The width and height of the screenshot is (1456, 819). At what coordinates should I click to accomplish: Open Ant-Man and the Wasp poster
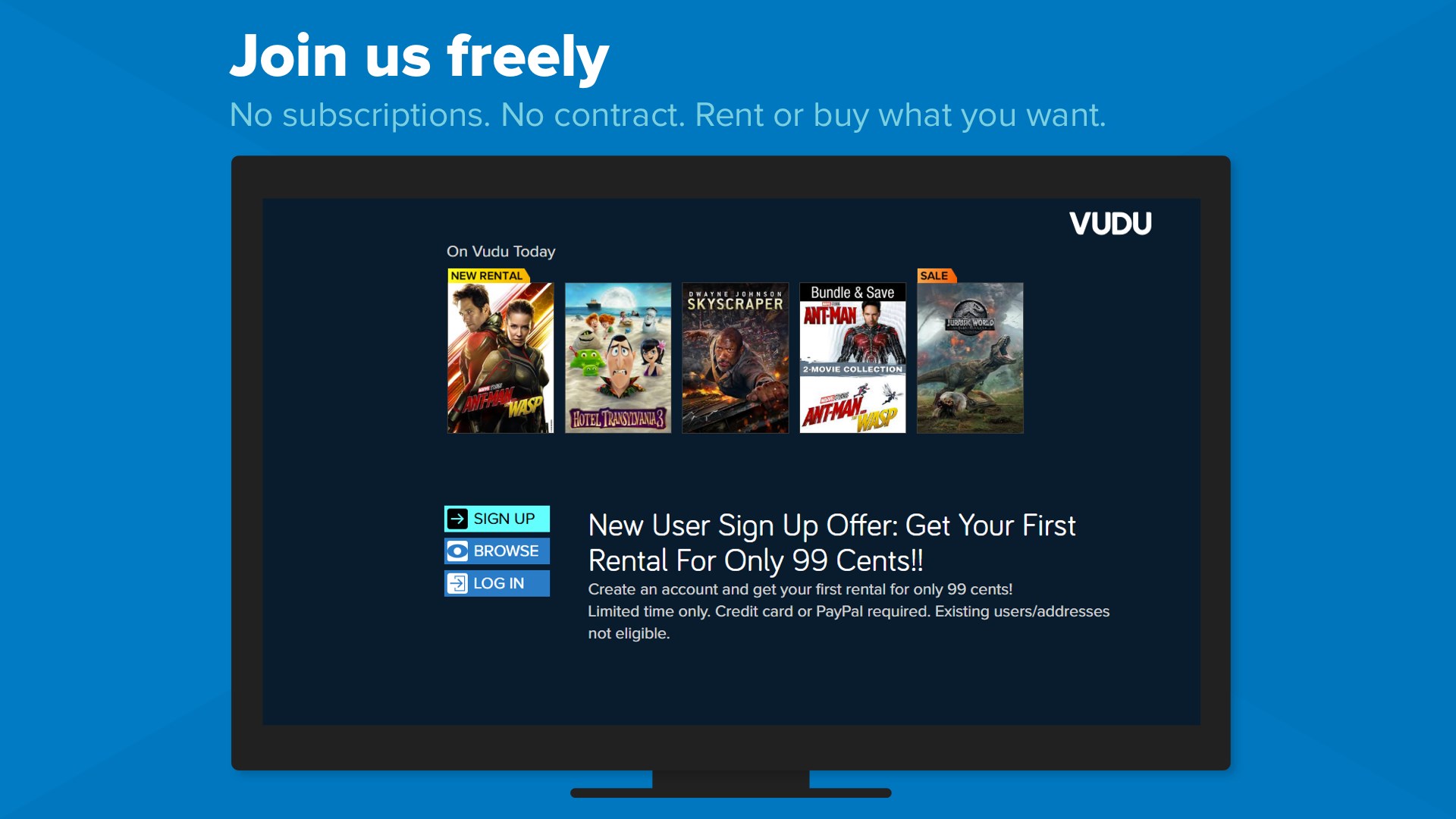pos(500,358)
